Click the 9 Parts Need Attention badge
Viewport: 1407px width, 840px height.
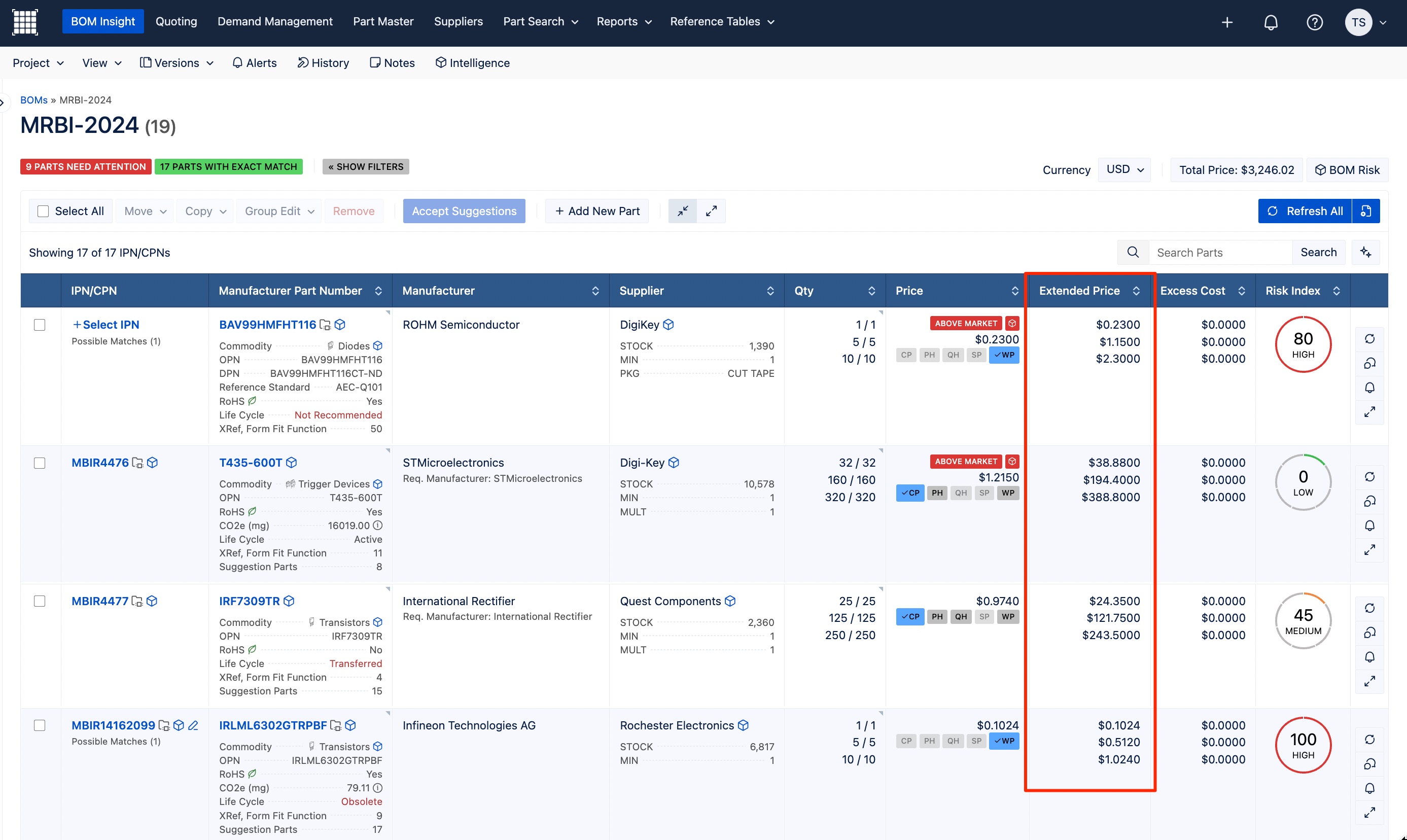(85, 166)
